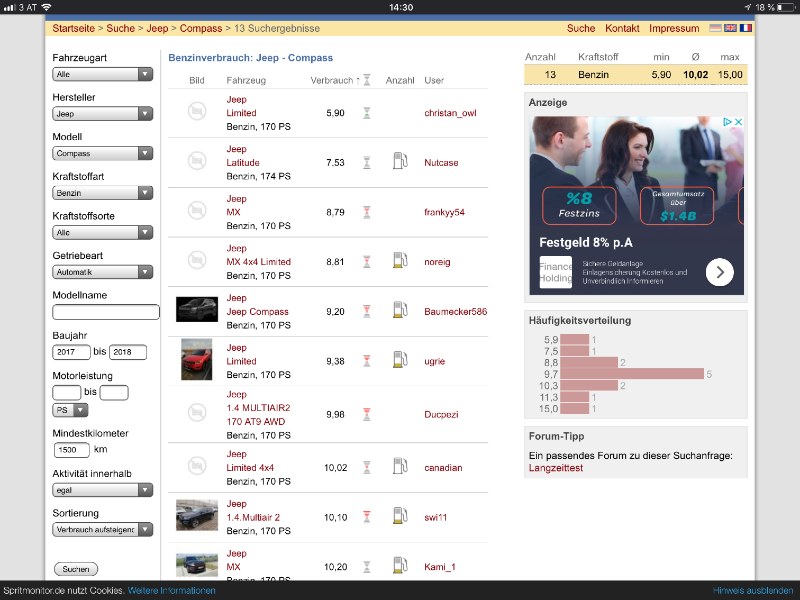Click the round arrow button in the ad

pyautogui.click(x=719, y=272)
